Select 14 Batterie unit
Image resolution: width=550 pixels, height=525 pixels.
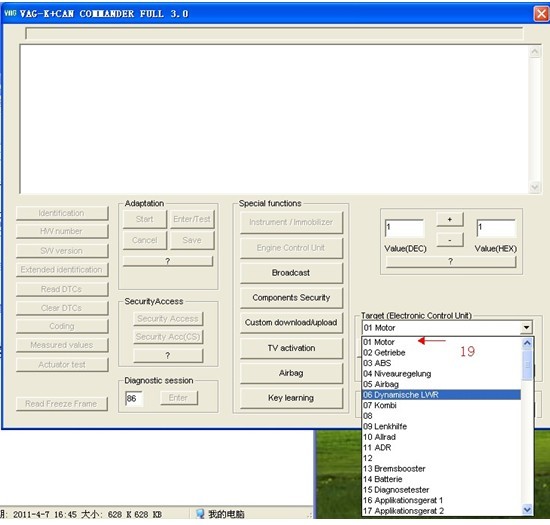[x=442, y=479]
